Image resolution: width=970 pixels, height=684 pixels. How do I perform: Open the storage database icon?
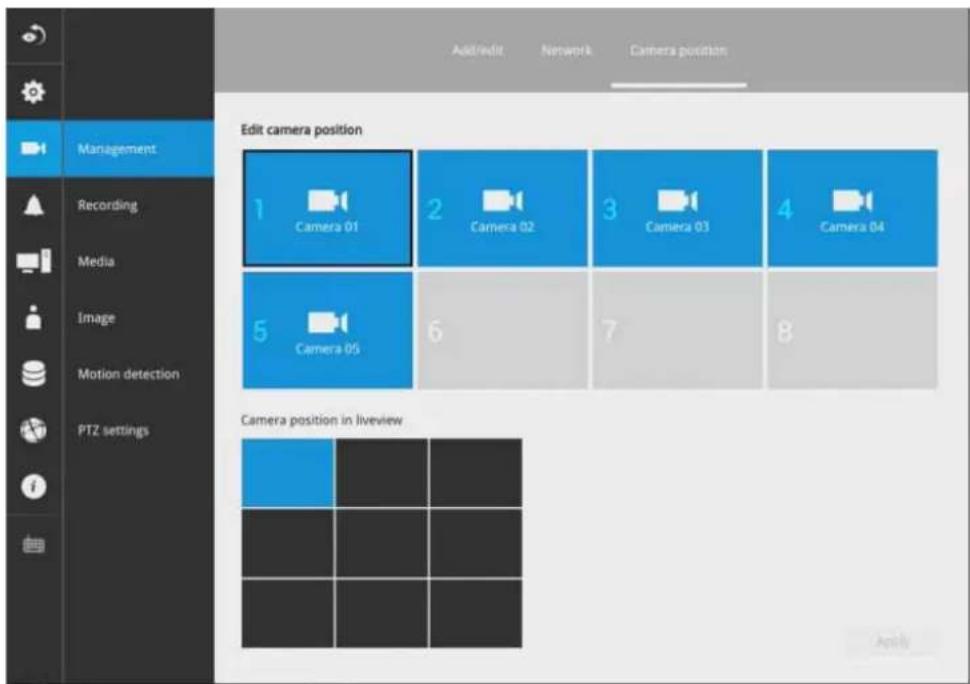click(33, 374)
